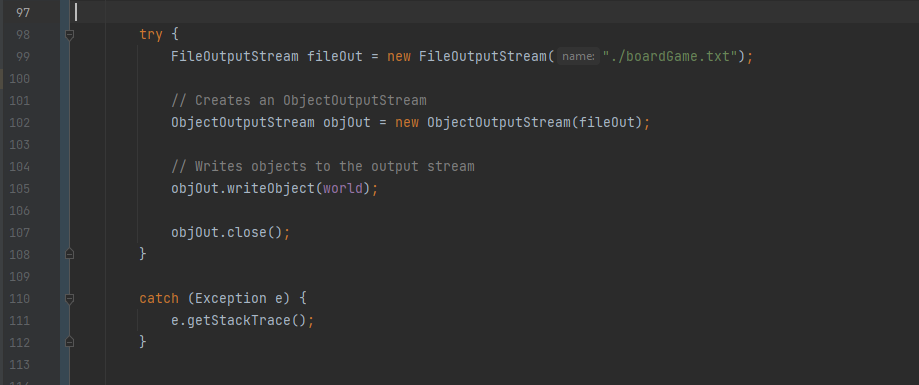The image size is (919, 385).
Task: Click the try keyword
Action: coord(151,35)
